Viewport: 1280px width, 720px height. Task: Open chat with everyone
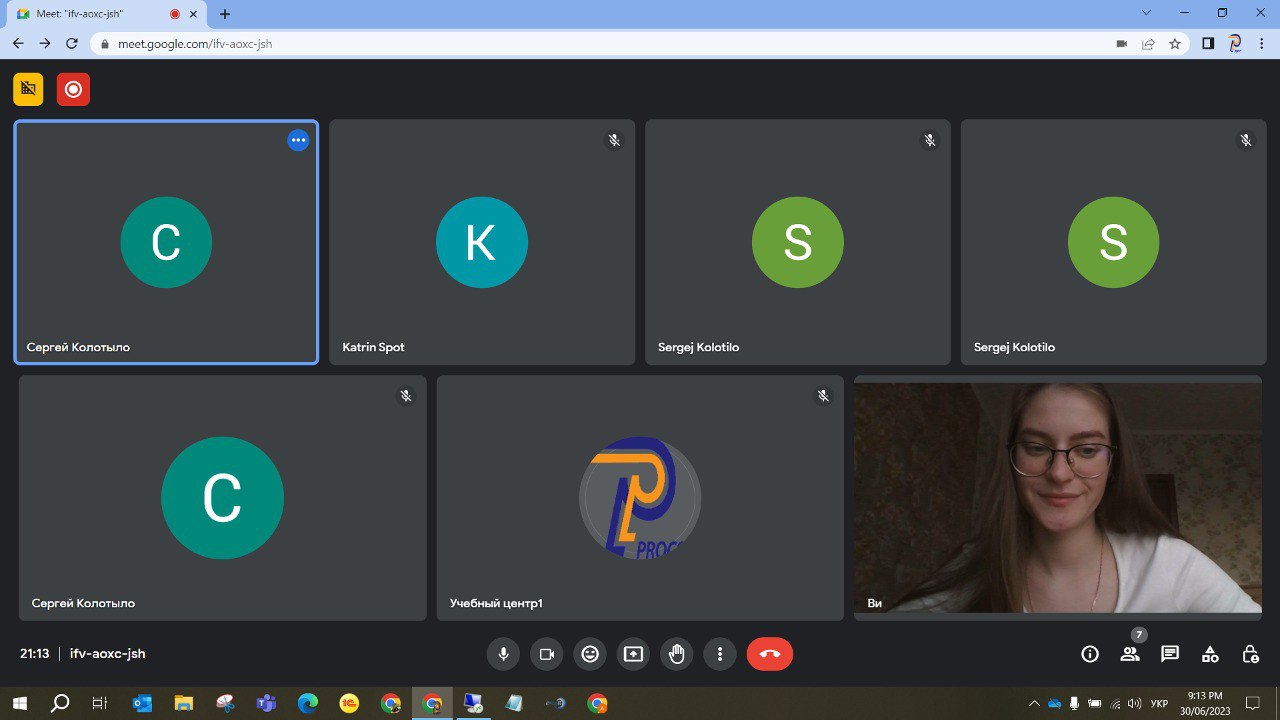(x=1170, y=654)
